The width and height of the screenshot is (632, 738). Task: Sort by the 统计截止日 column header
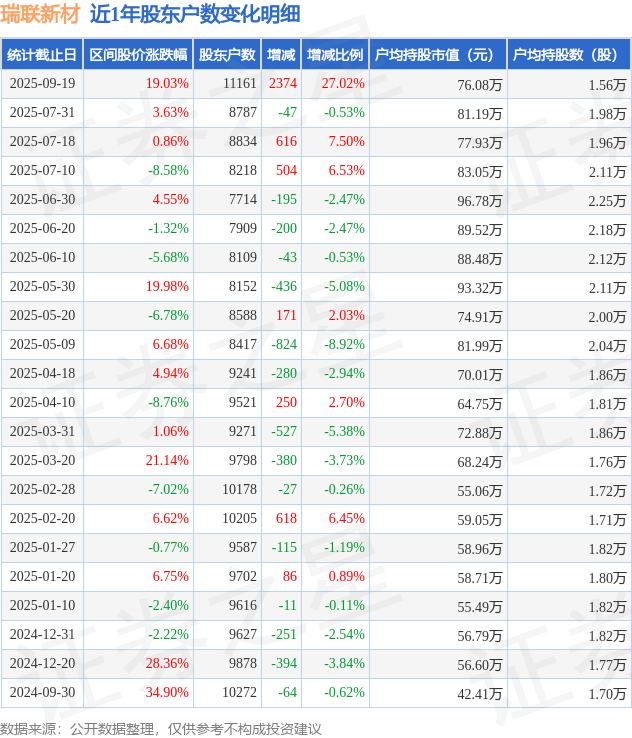[x=41, y=55]
